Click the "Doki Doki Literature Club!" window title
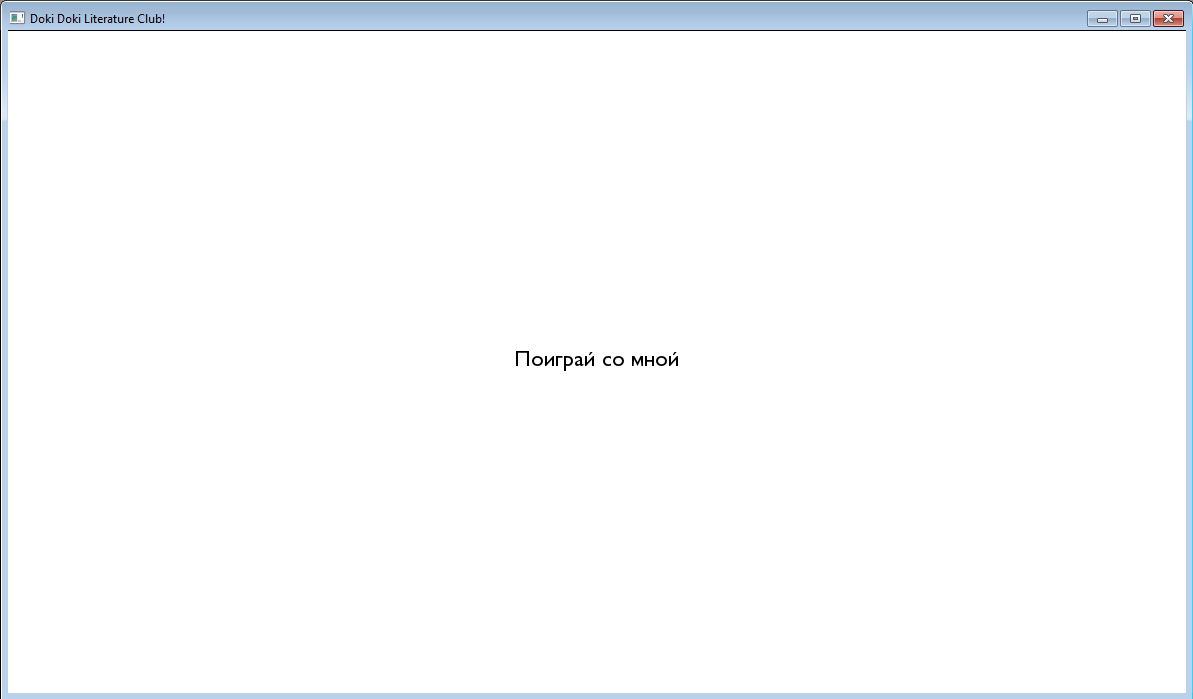The height and width of the screenshot is (699, 1193). pyautogui.click(x=97, y=19)
